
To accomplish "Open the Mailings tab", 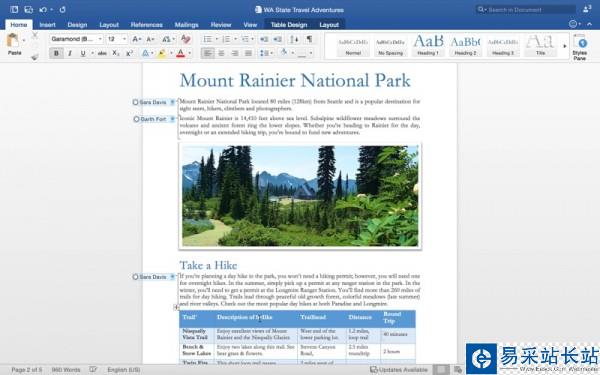I will coord(186,24).
